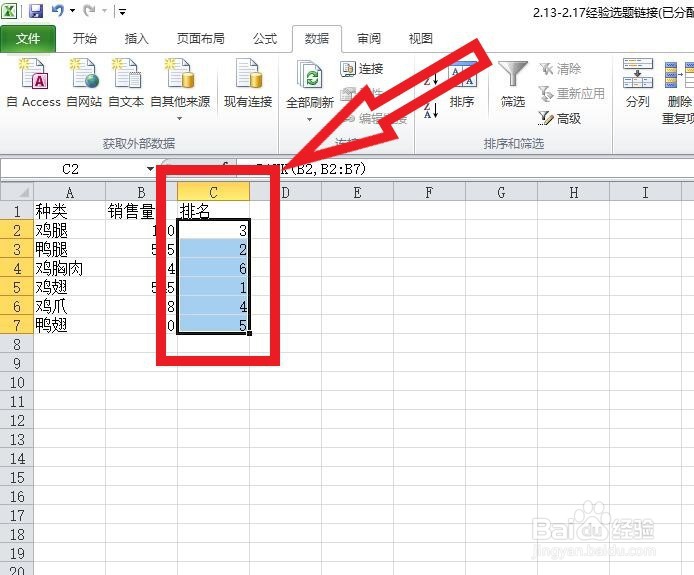Select row 8 header
Viewport: 694px width, 575px height.
point(17,344)
